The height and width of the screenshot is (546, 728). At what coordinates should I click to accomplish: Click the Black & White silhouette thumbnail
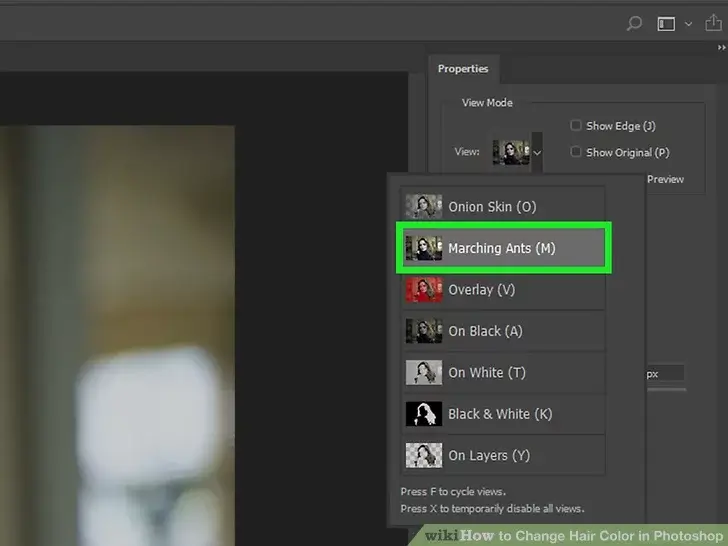tap(423, 414)
